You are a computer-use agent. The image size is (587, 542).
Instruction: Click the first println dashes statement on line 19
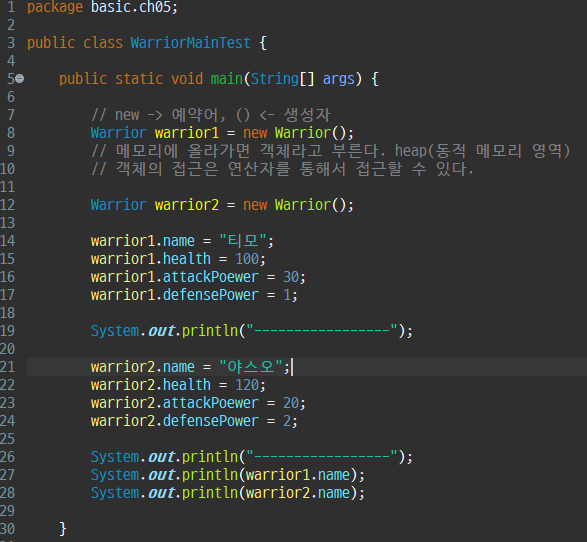click(252, 331)
